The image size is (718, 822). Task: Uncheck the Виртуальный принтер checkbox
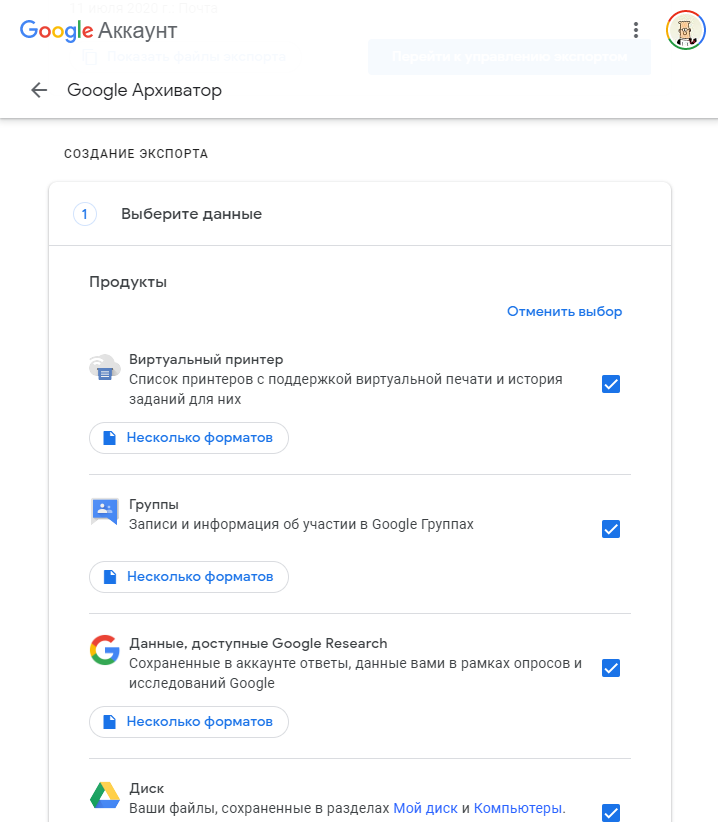(x=611, y=384)
